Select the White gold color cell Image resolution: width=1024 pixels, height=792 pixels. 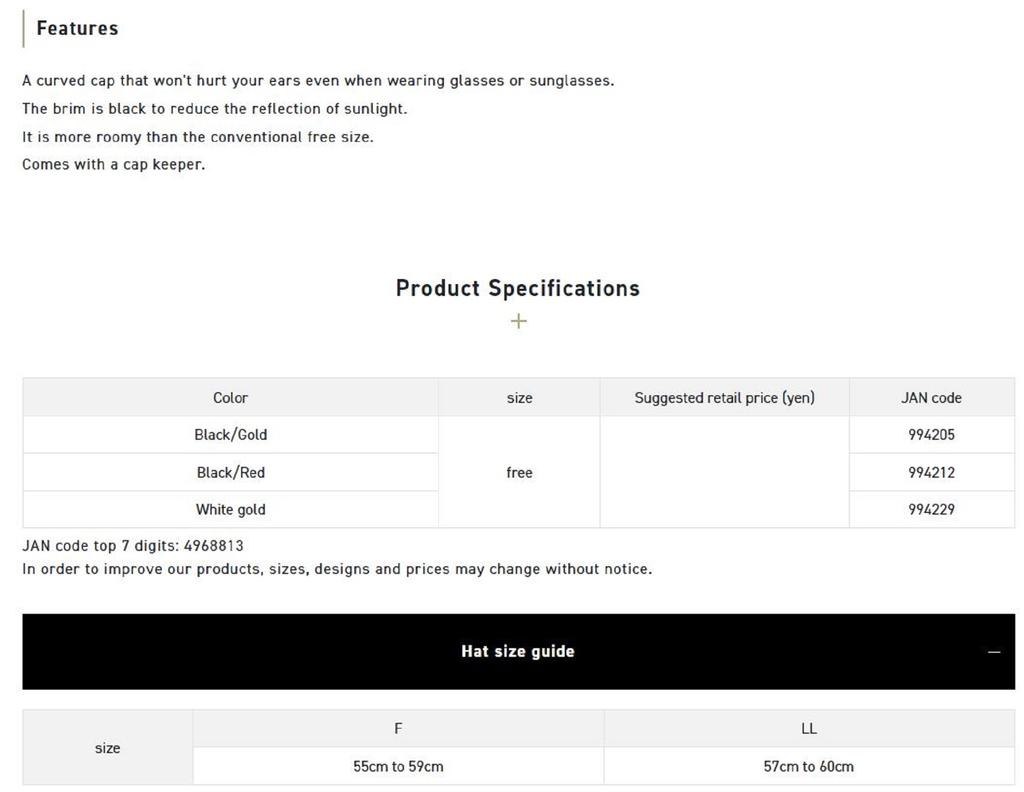pyautogui.click(x=230, y=509)
